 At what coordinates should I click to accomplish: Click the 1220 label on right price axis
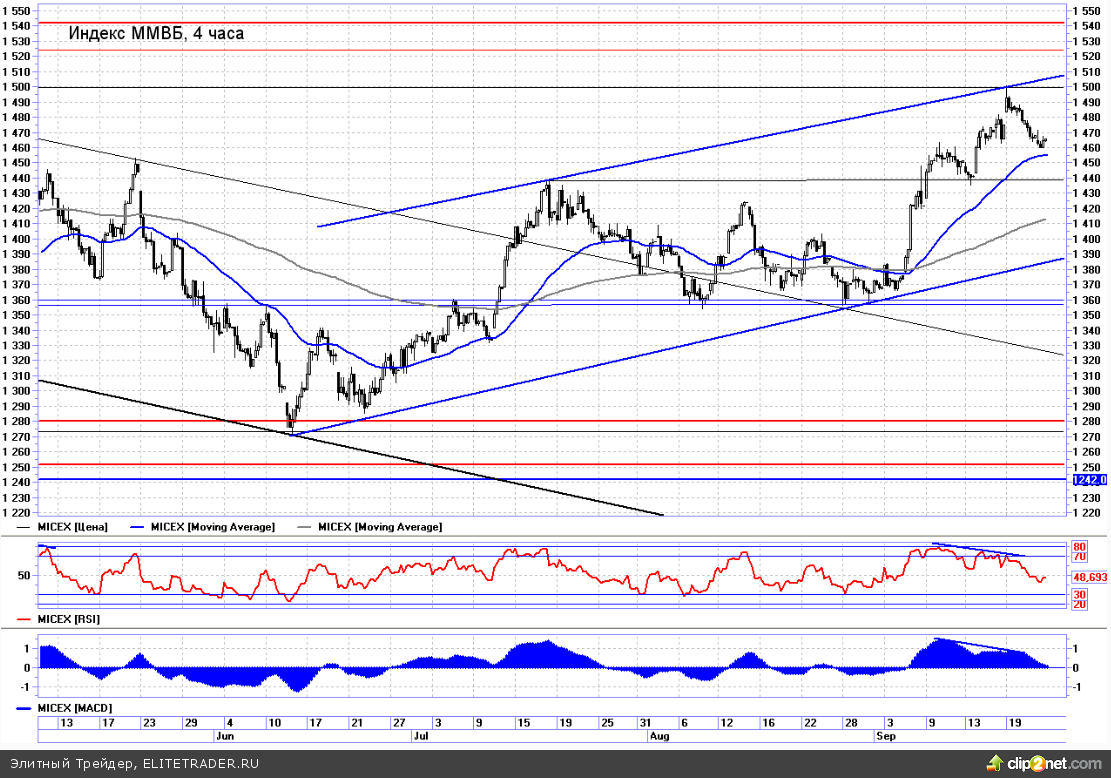point(1086,513)
